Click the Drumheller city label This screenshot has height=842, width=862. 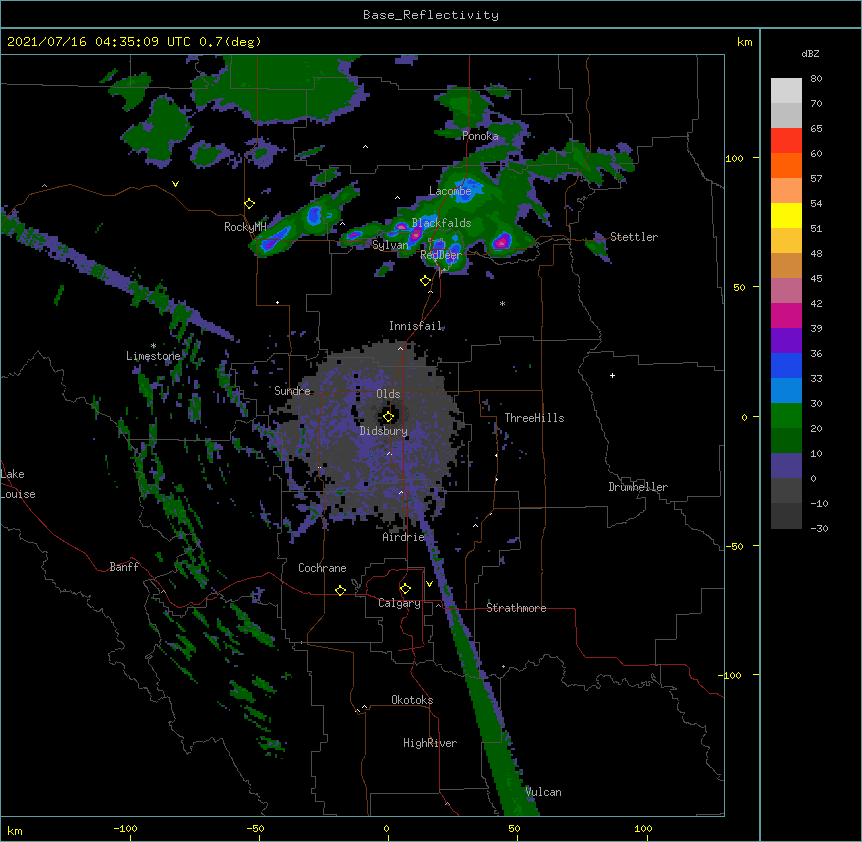638,487
